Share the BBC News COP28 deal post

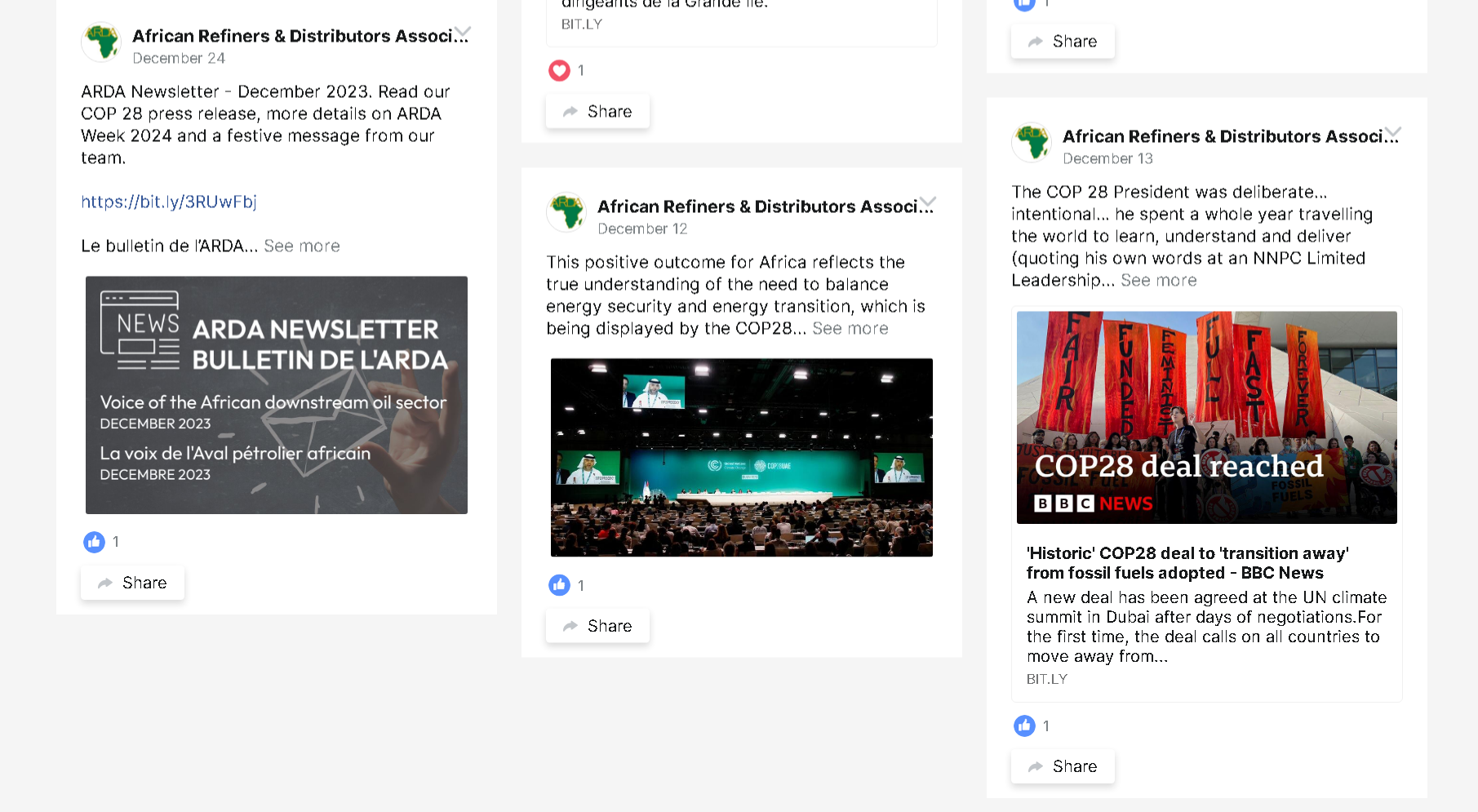(1063, 766)
